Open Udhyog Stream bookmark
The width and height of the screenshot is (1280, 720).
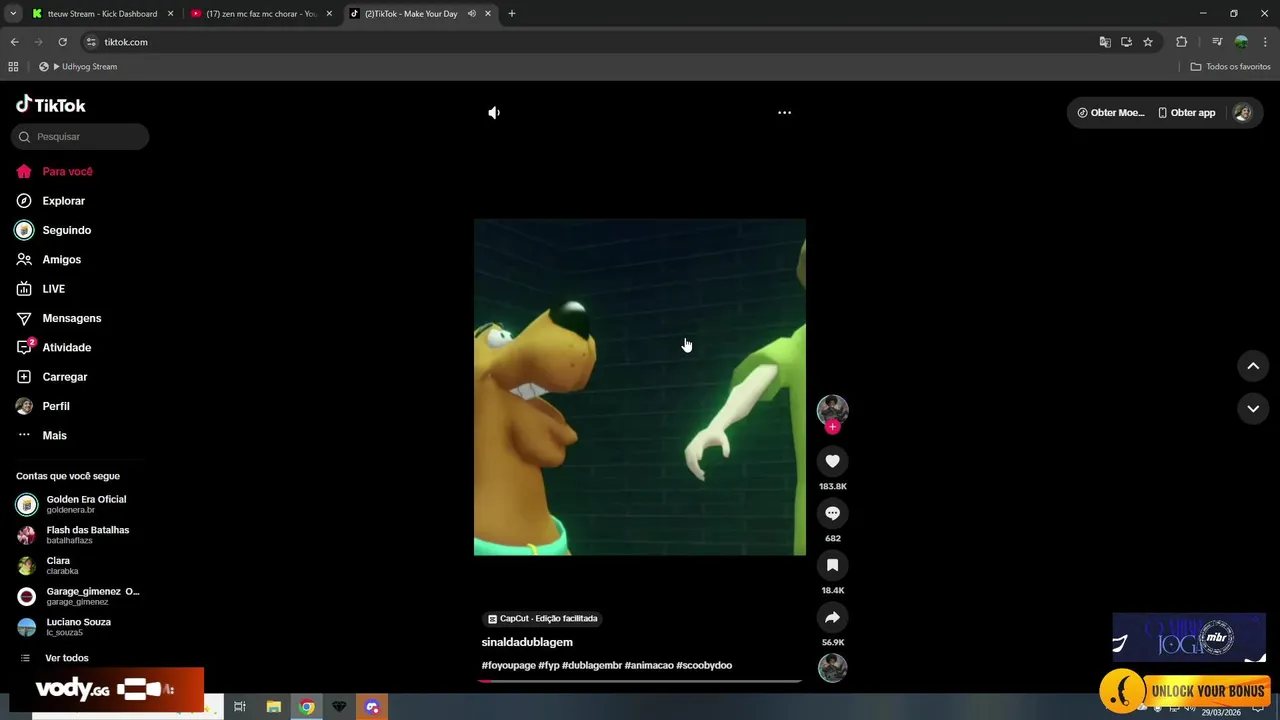click(78, 67)
